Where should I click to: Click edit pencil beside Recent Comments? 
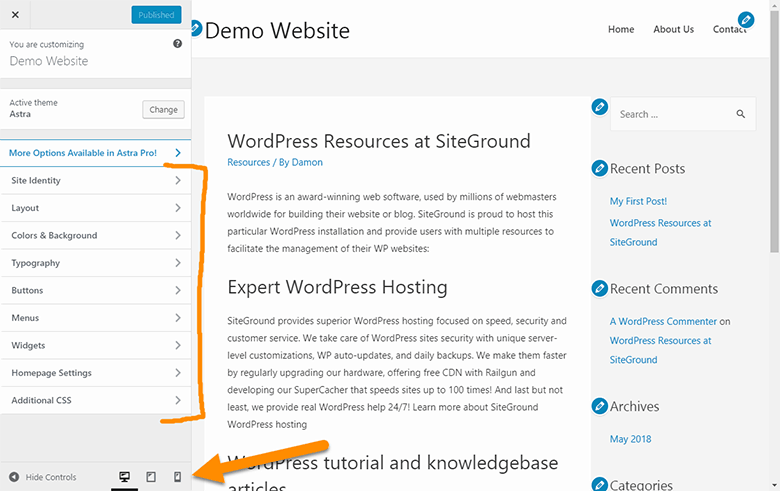point(600,288)
